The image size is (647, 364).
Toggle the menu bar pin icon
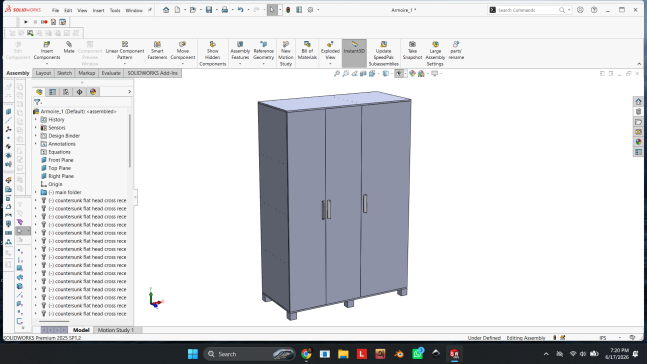click(150, 10)
